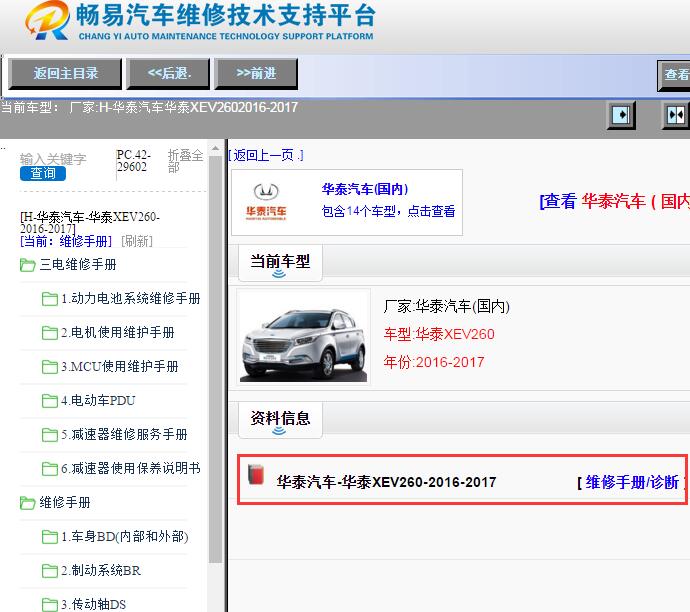Click folder icon of 2.制动系统BR
Screen dimensions: 690x612
[x=50, y=571]
